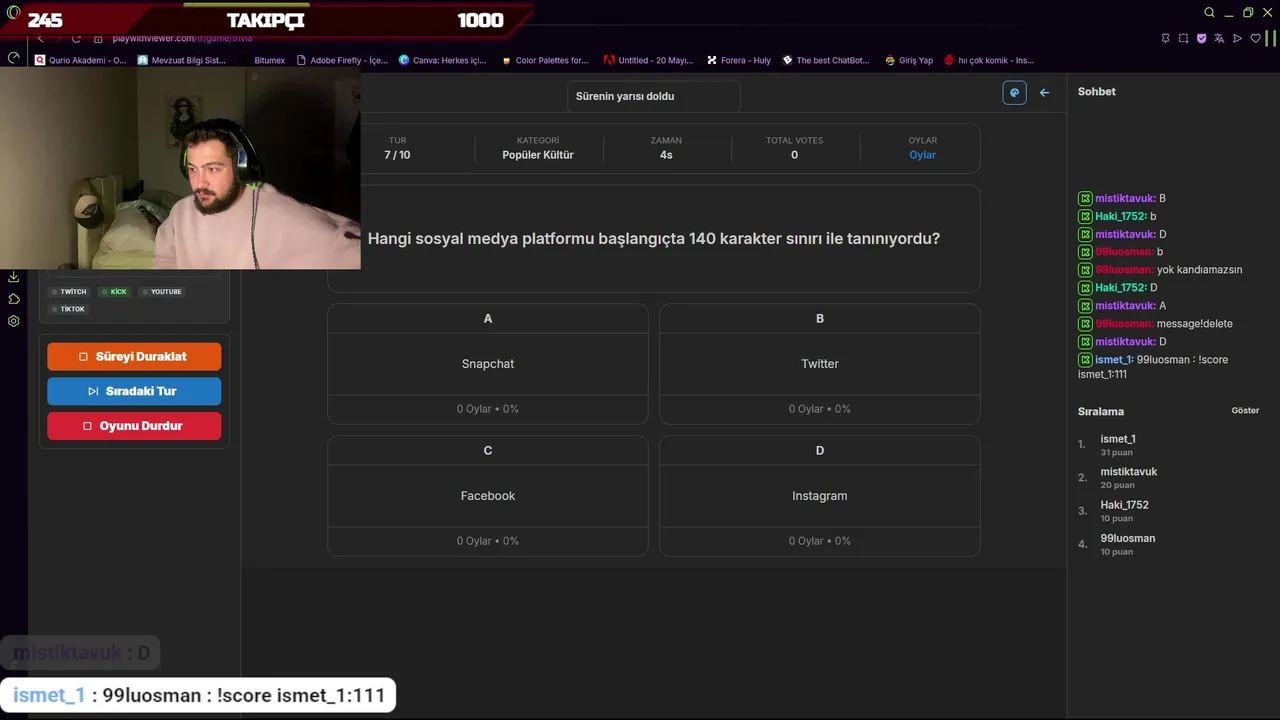
Task: Click the Opera logo icon at top left
Action: click(x=13, y=13)
